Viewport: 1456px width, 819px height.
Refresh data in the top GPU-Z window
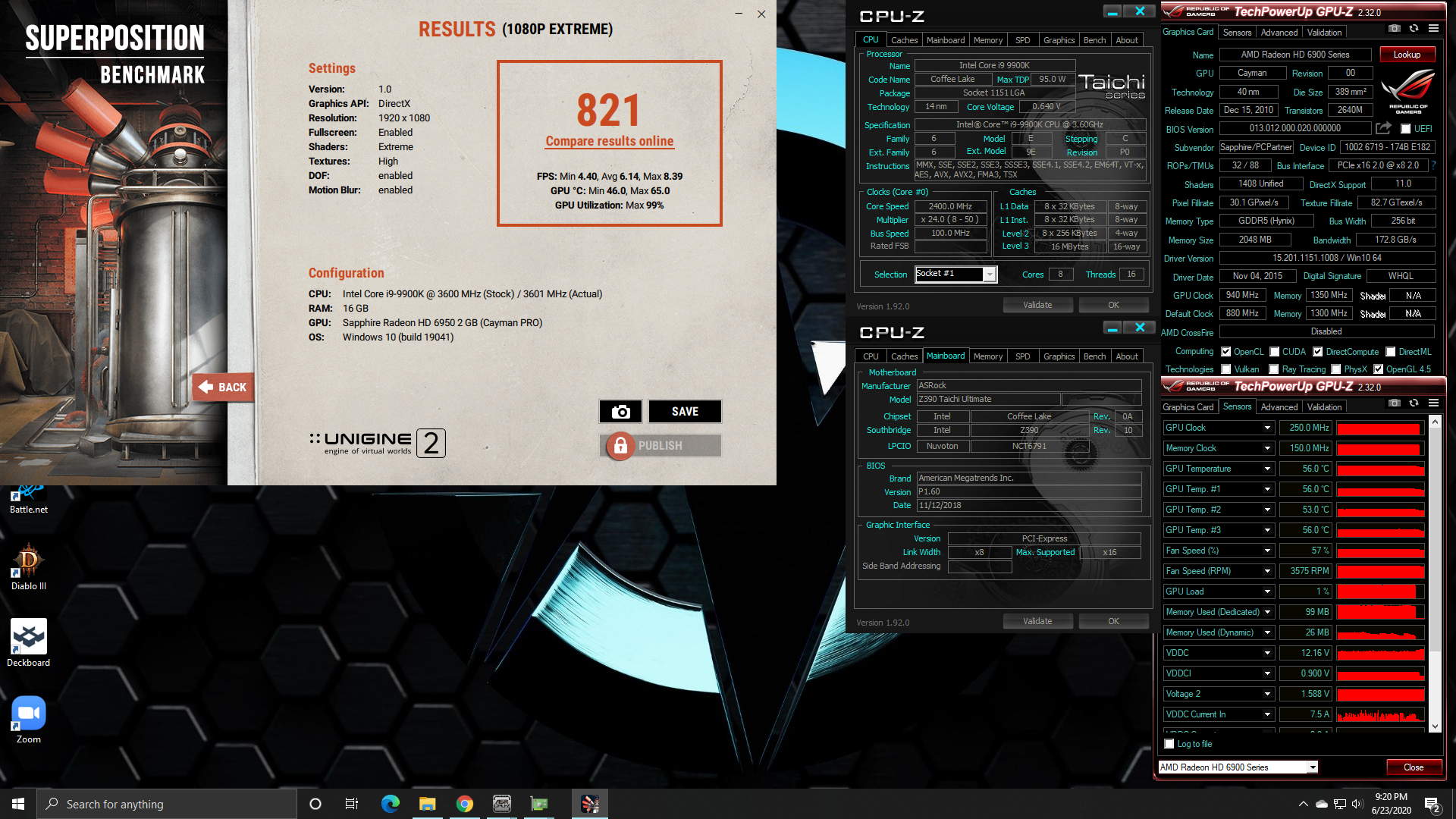1414,28
